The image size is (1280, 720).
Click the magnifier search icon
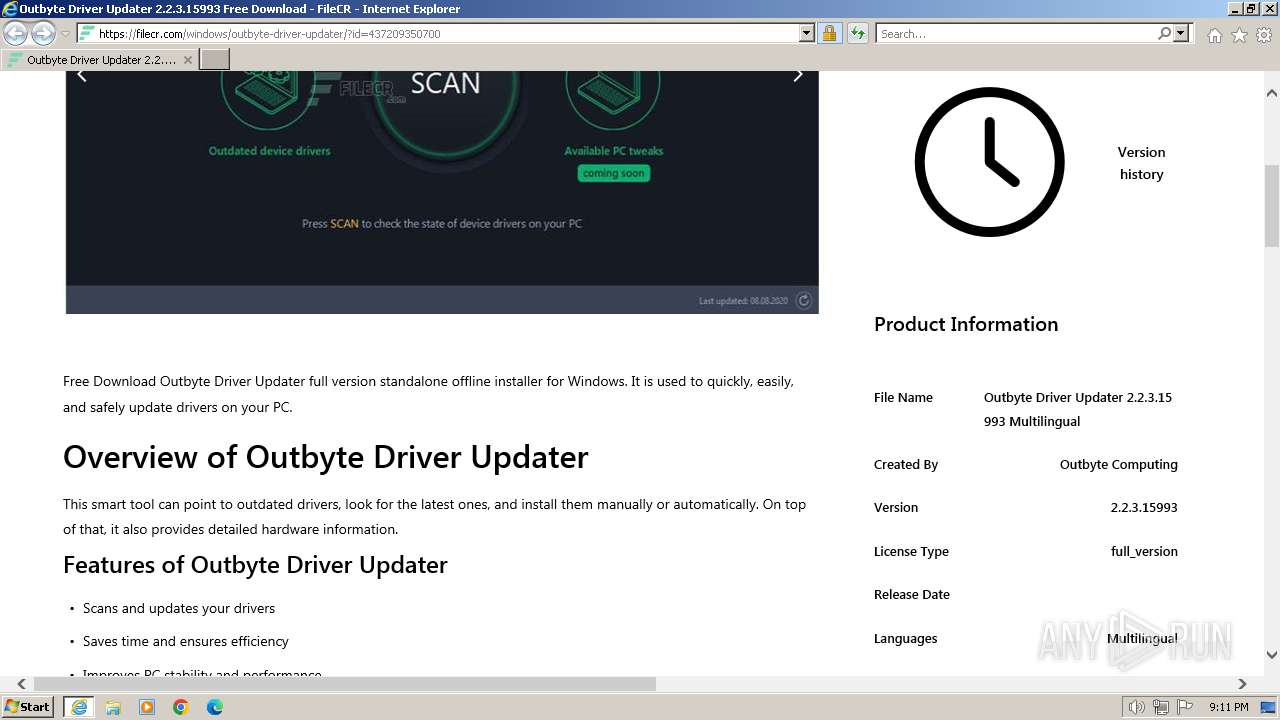point(1164,34)
